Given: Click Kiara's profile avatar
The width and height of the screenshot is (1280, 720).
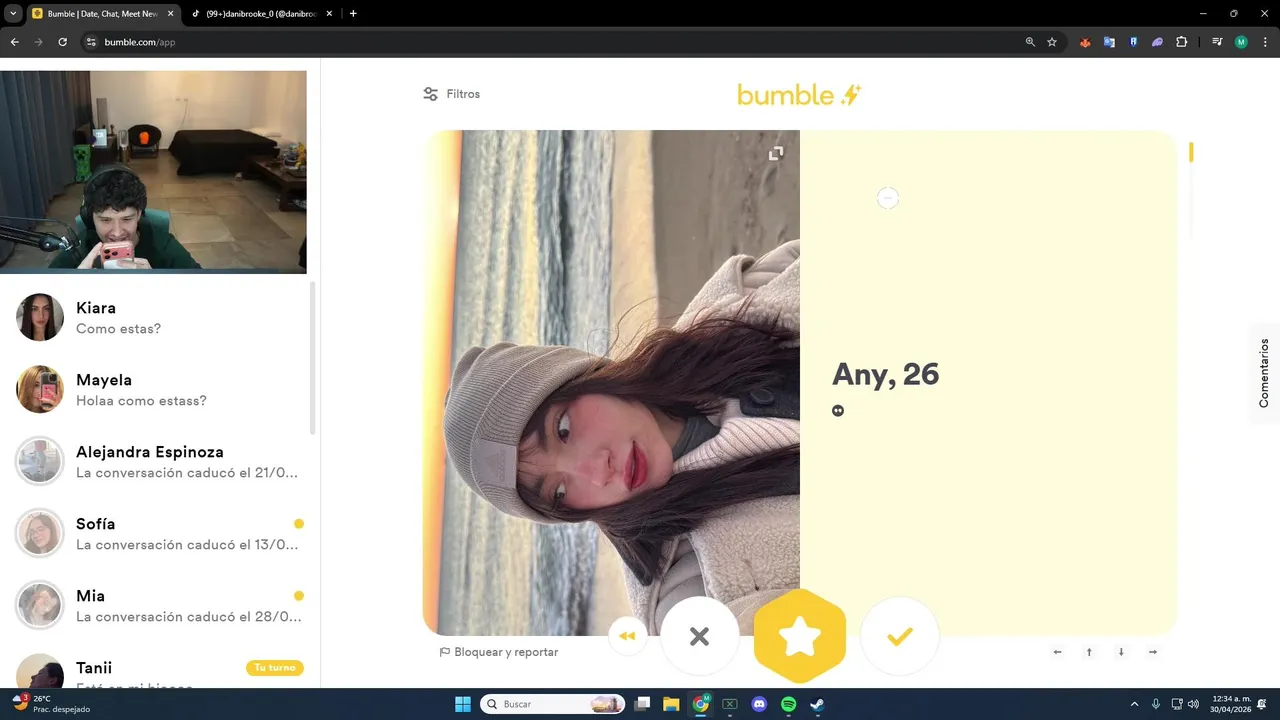Looking at the screenshot, I should (x=40, y=317).
